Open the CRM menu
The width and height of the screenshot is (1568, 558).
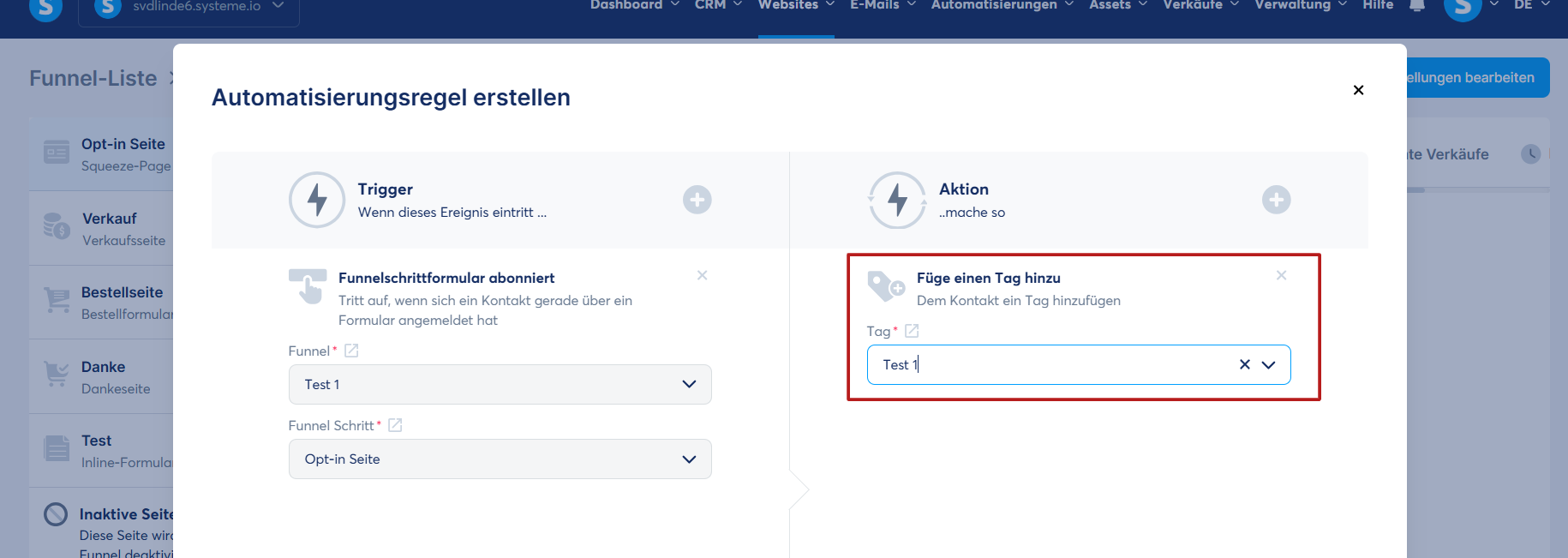(718, 5)
